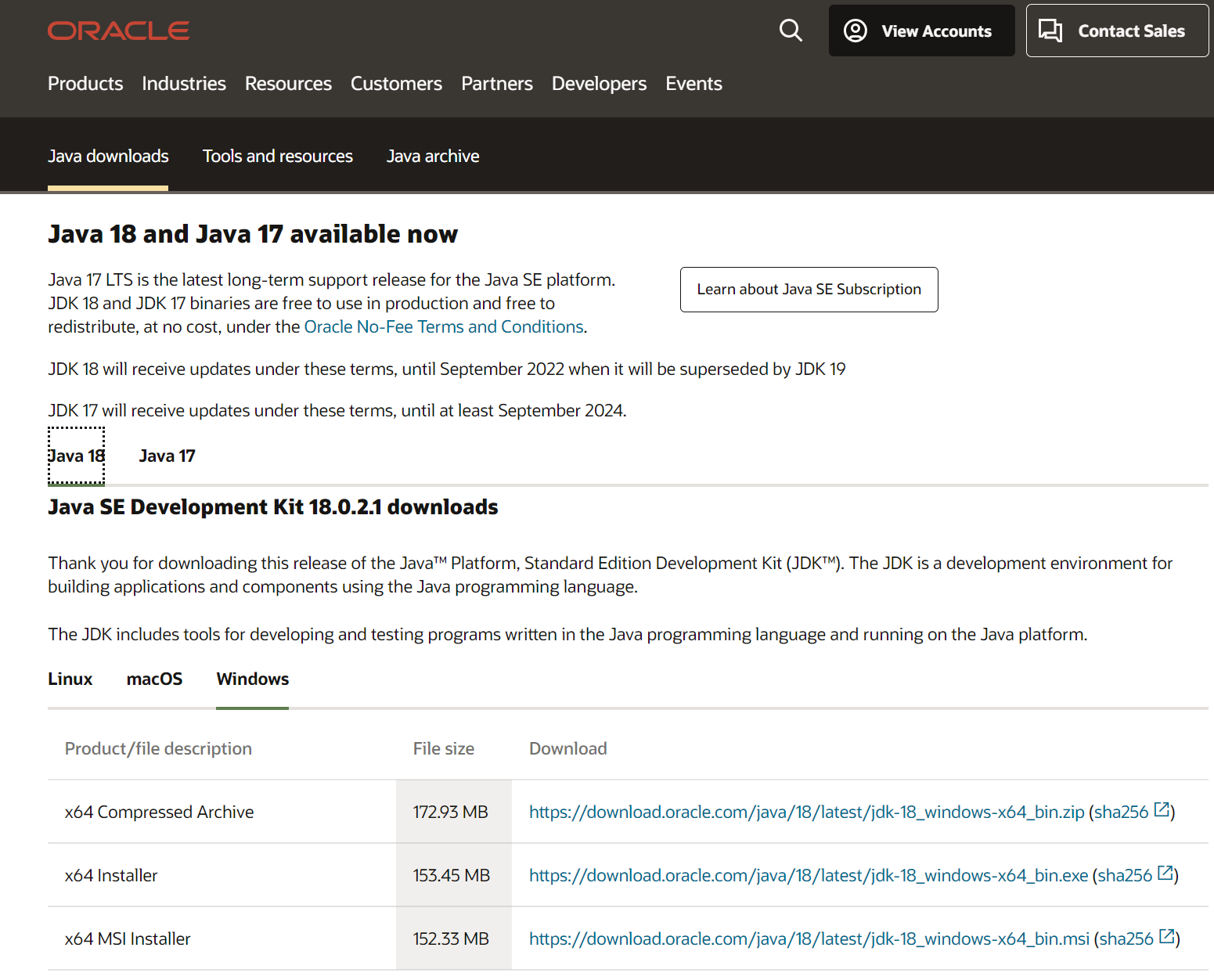1214x980 pixels.
Task: Go to Java archive tab
Action: 433,156
